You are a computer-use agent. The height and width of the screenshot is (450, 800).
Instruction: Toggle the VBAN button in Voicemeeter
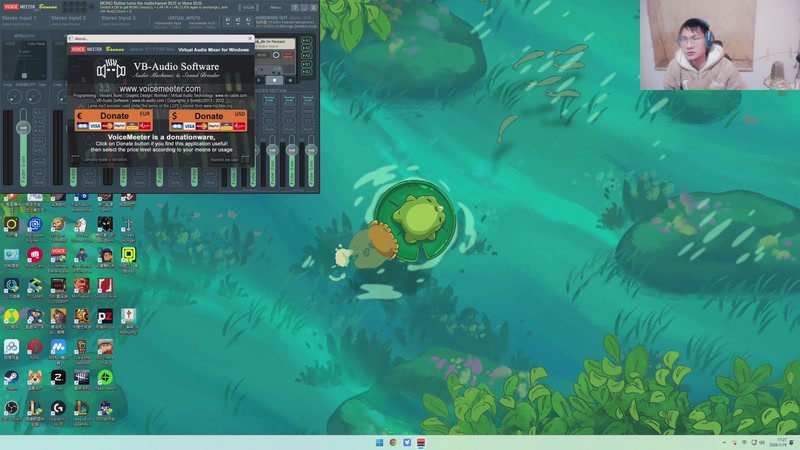coord(248,8)
